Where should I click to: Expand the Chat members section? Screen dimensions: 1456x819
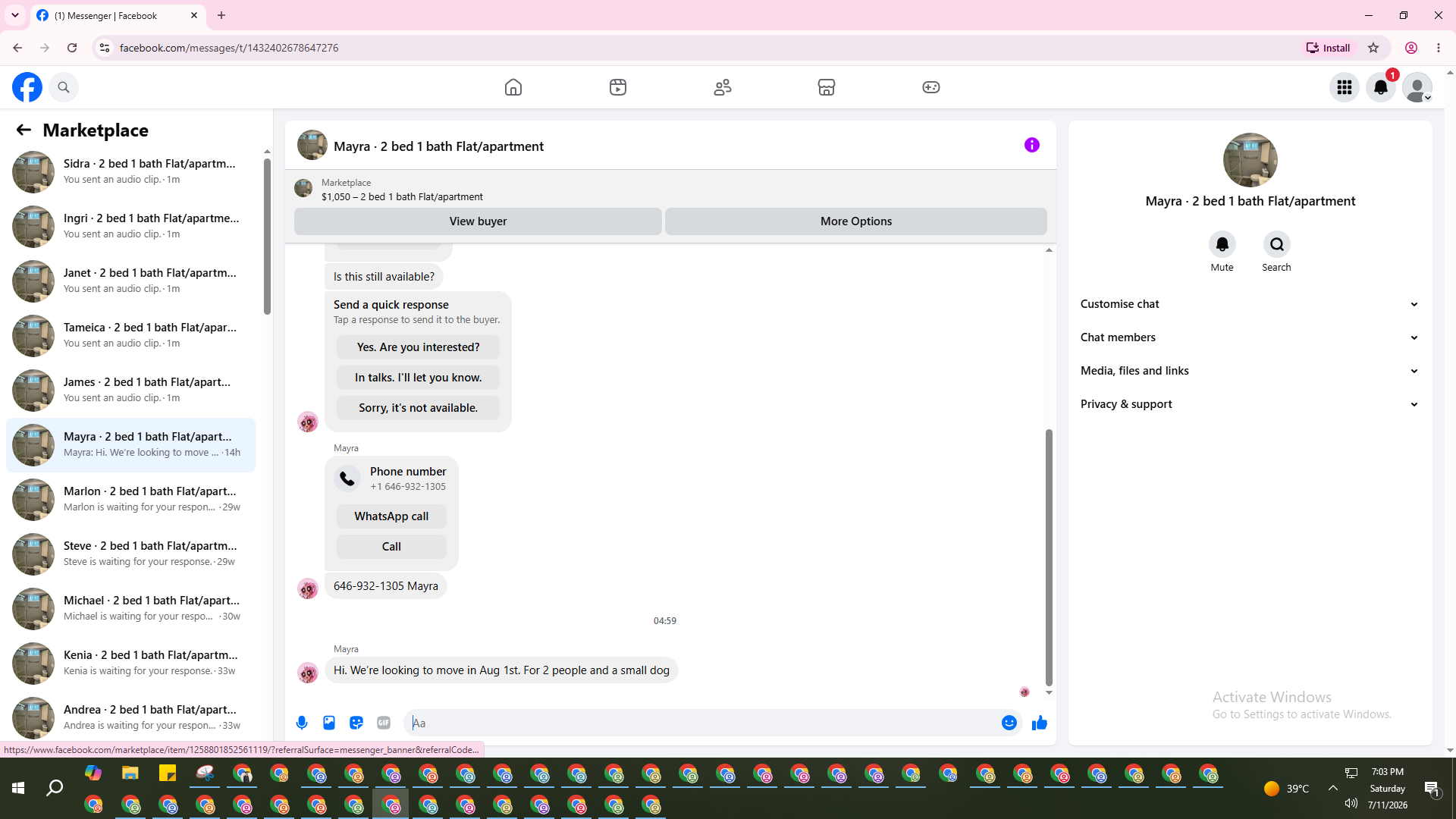click(x=1250, y=337)
